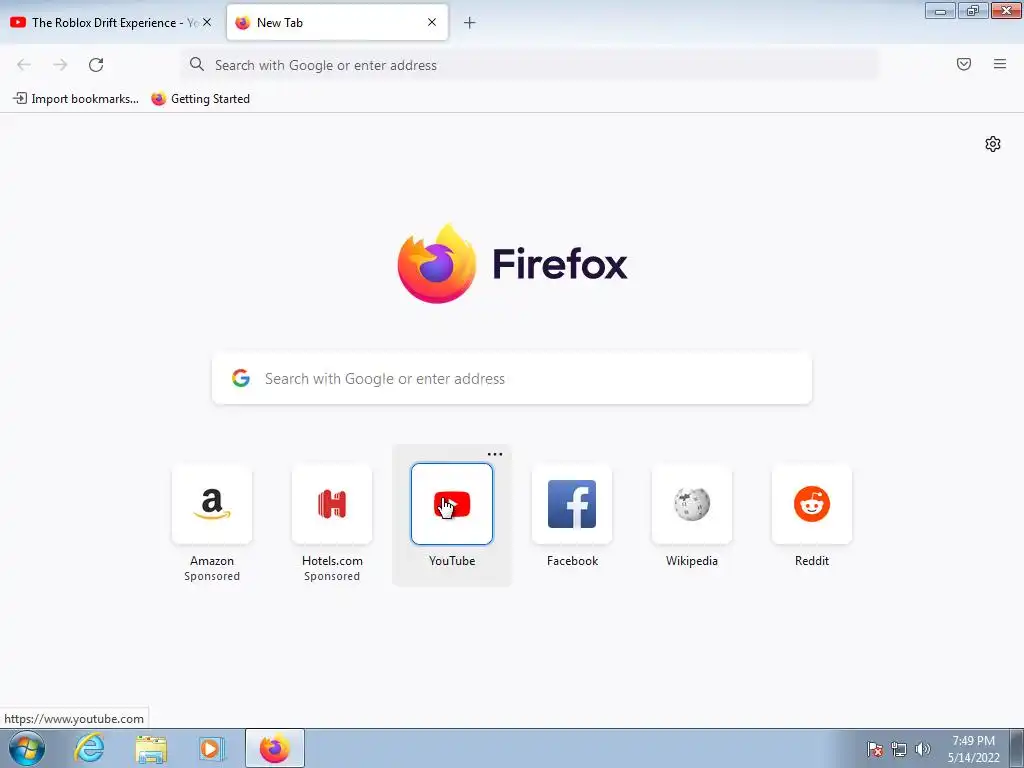
Task: Click the Firefox taskbar button
Action: pos(274,748)
